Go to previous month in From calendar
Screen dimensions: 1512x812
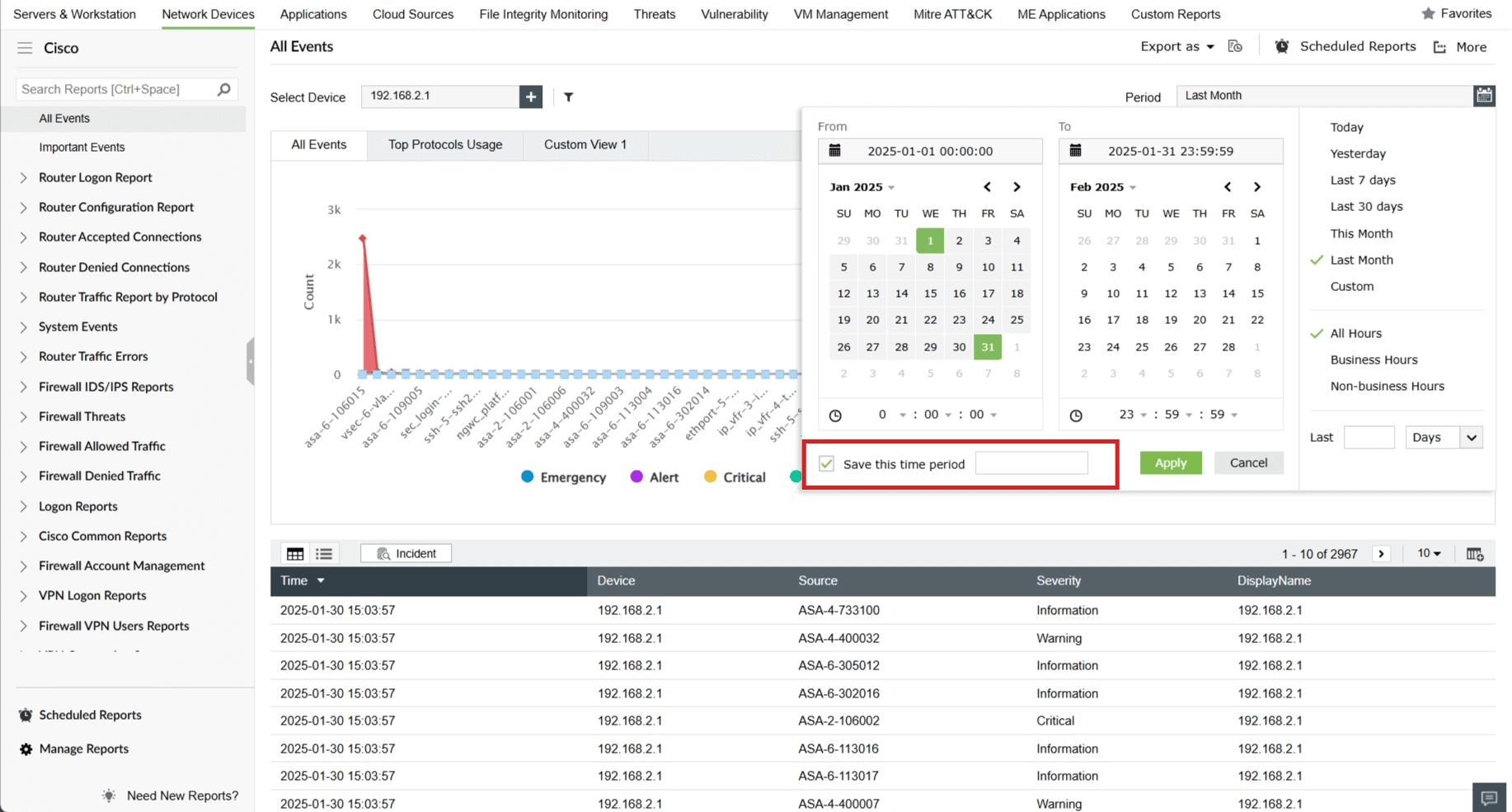(x=987, y=187)
